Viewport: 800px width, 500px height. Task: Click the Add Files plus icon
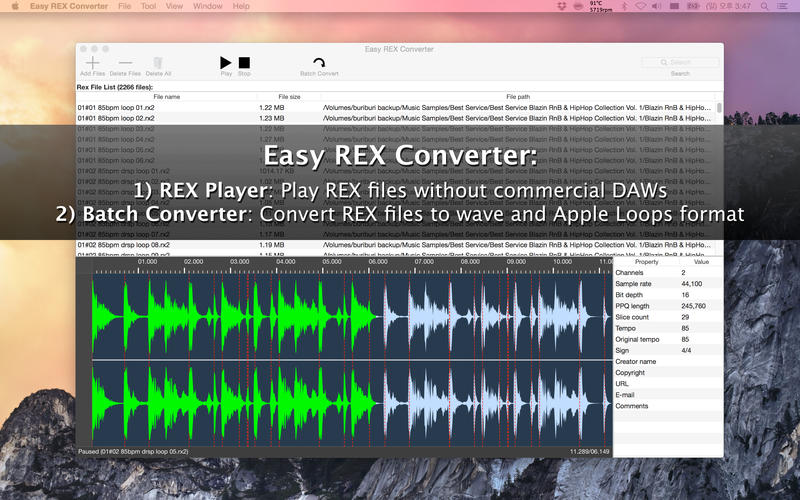pyautogui.click(x=92, y=63)
